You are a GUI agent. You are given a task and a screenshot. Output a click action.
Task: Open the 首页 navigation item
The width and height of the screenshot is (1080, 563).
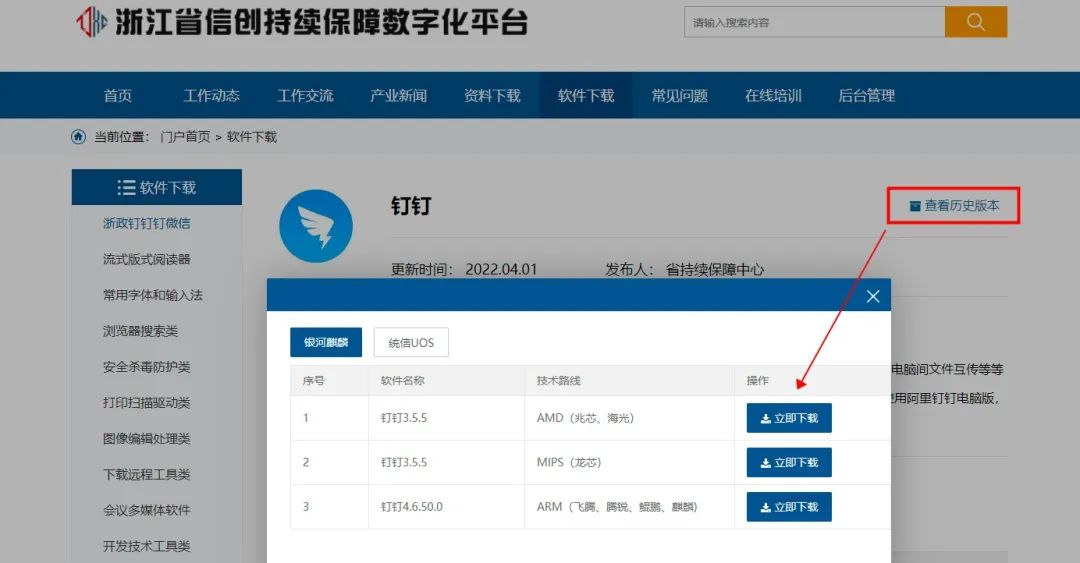(x=118, y=96)
